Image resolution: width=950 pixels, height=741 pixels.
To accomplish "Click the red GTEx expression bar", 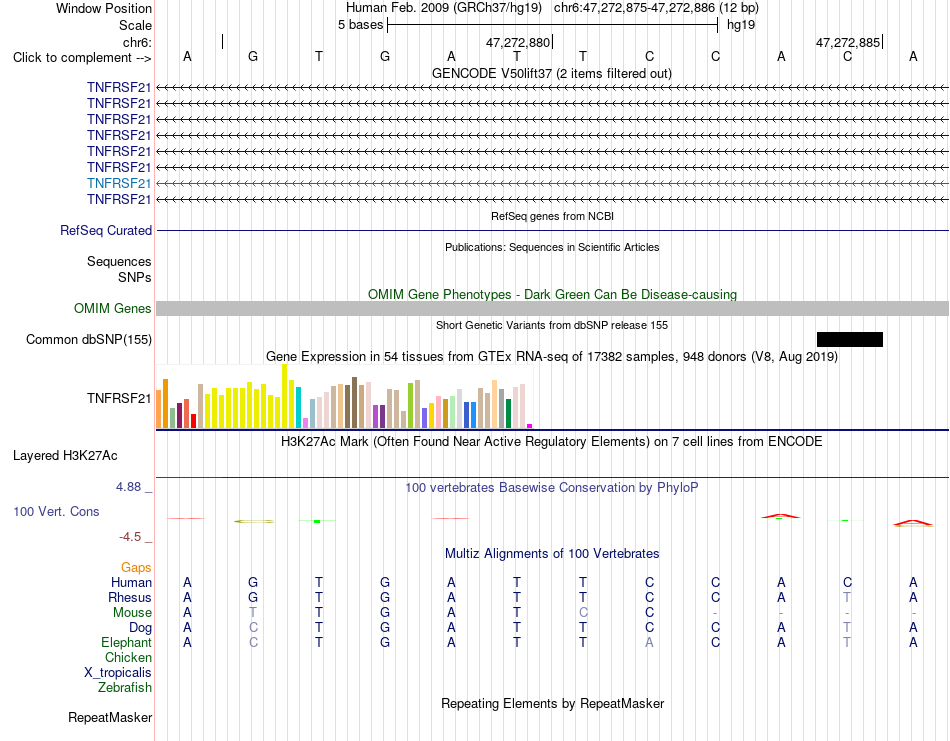I will pos(193,421).
